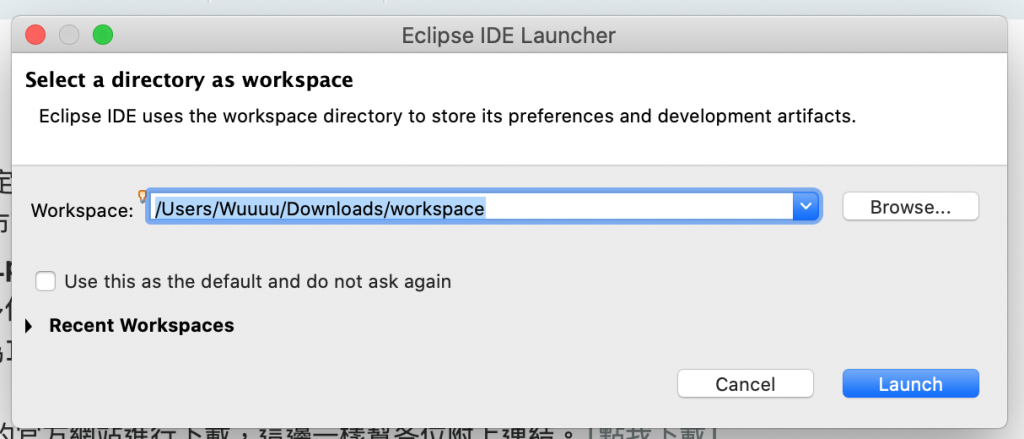The width and height of the screenshot is (1024, 439).
Task: Open the Workspace path dropdown arrow
Action: (806, 207)
